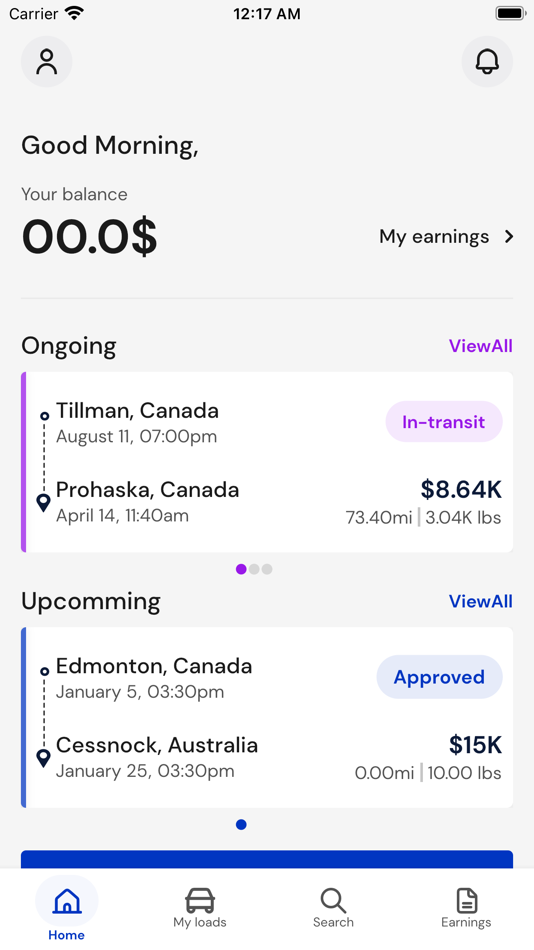View all Upcomming loads
Image resolution: width=534 pixels, height=950 pixels.
(x=481, y=601)
